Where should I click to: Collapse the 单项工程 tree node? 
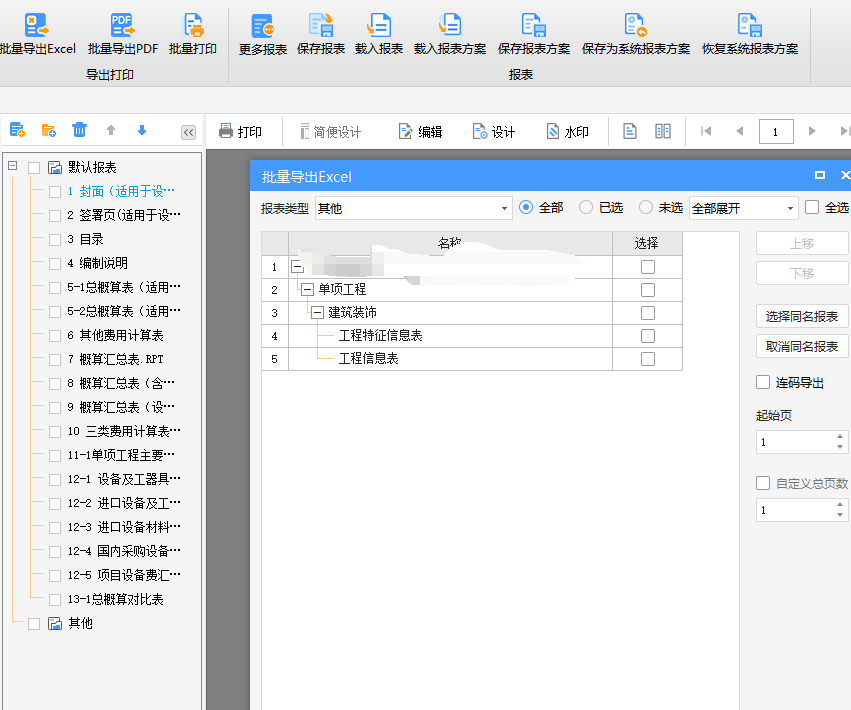[308, 289]
